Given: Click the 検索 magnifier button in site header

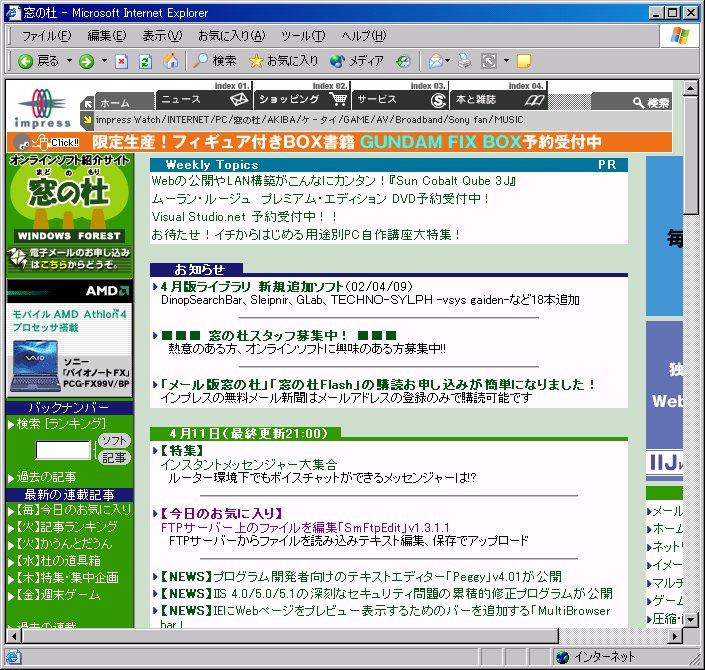Looking at the screenshot, I should tap(651, 103).
